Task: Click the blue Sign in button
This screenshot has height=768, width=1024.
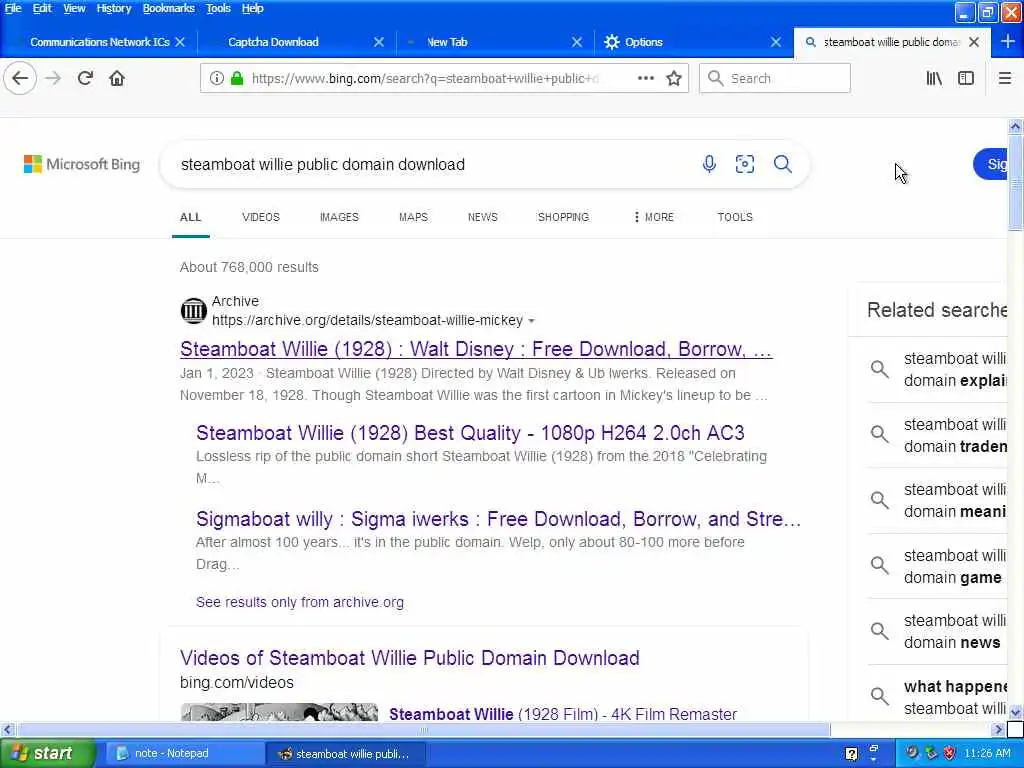Action: click(990, 164)
